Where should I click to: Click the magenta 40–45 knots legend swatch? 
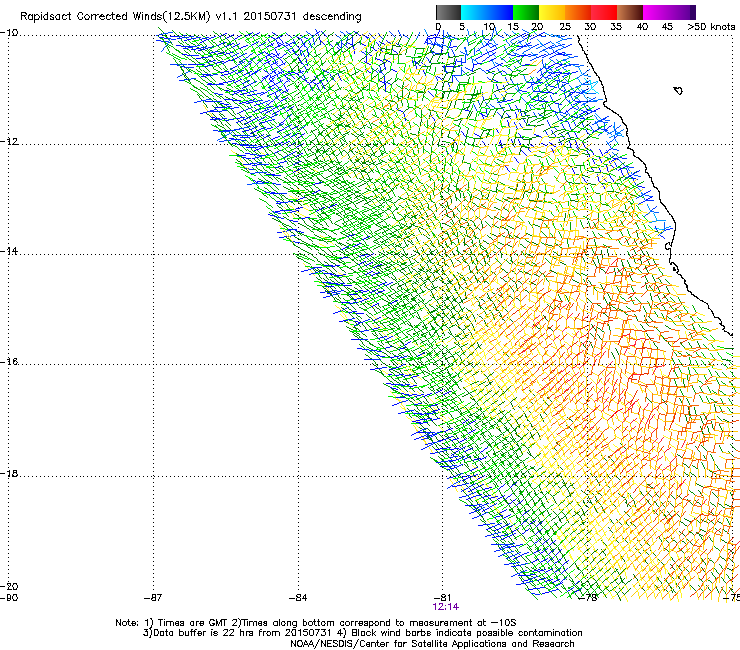pyautogui.click(x=656, y=12)
